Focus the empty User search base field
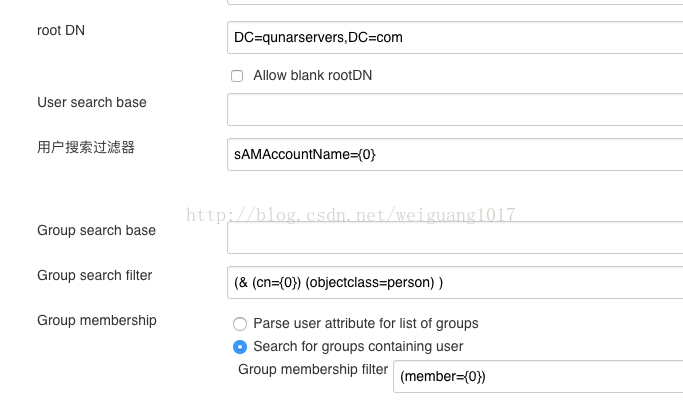This screenshot has height=408, width=683. coord(455,109)
